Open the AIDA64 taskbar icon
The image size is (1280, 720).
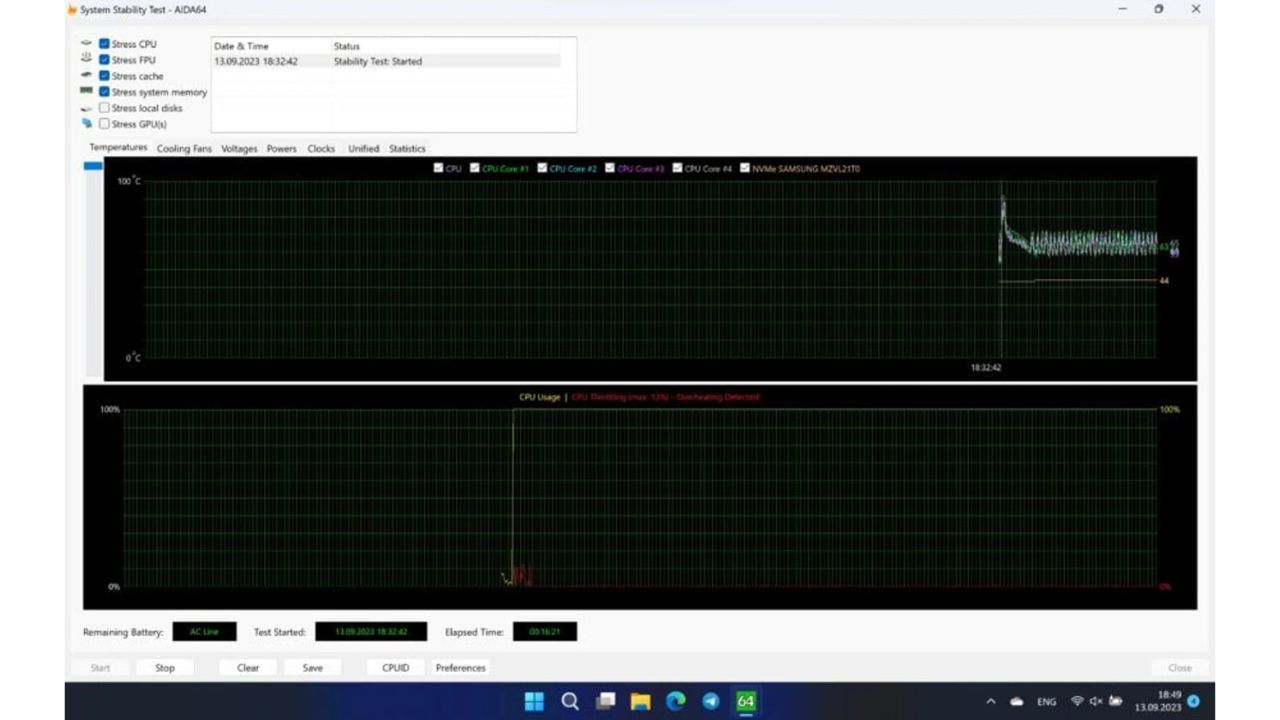[745, 701]
